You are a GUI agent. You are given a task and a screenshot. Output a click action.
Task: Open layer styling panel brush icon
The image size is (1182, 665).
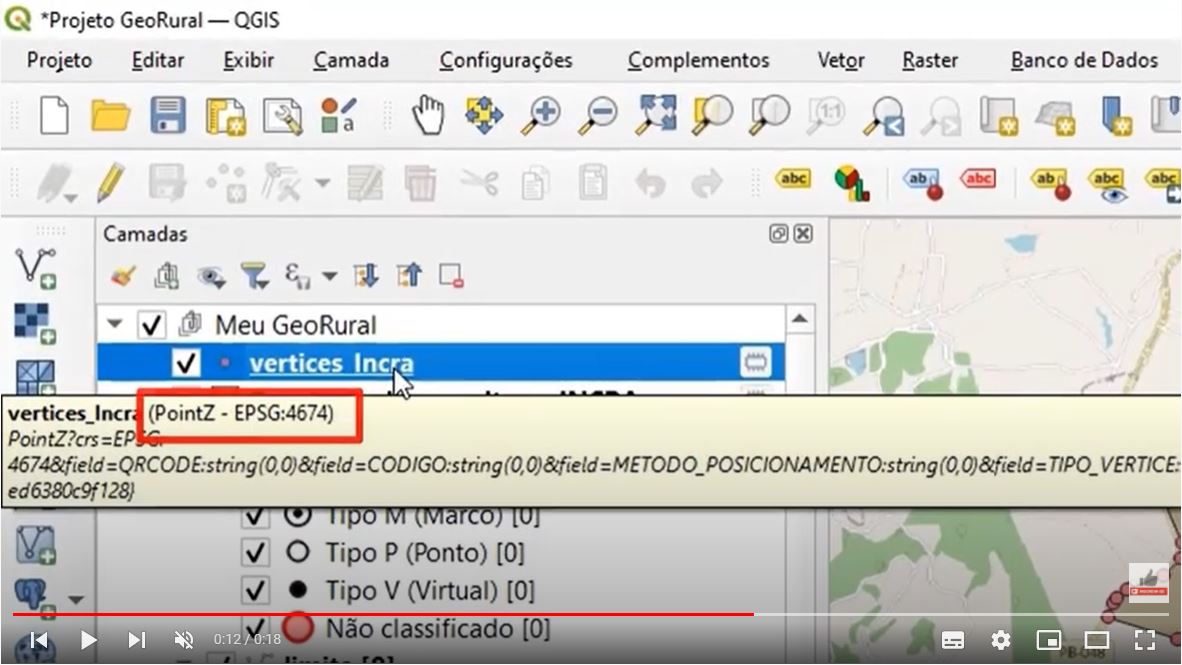pyautogui.click(x=123, y=276)
